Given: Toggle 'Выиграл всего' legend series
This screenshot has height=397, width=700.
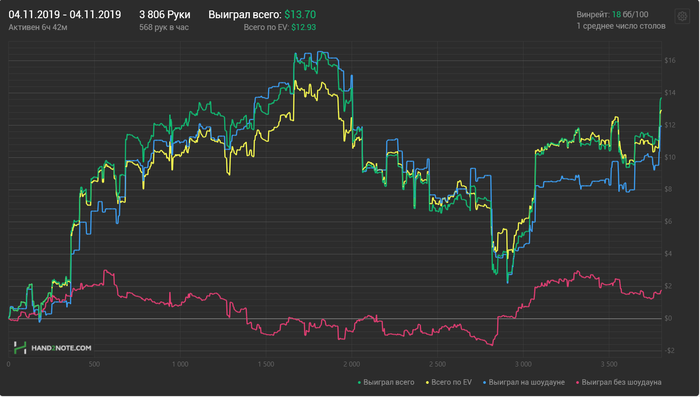Looking at the screenshot, I should (386, 382).
